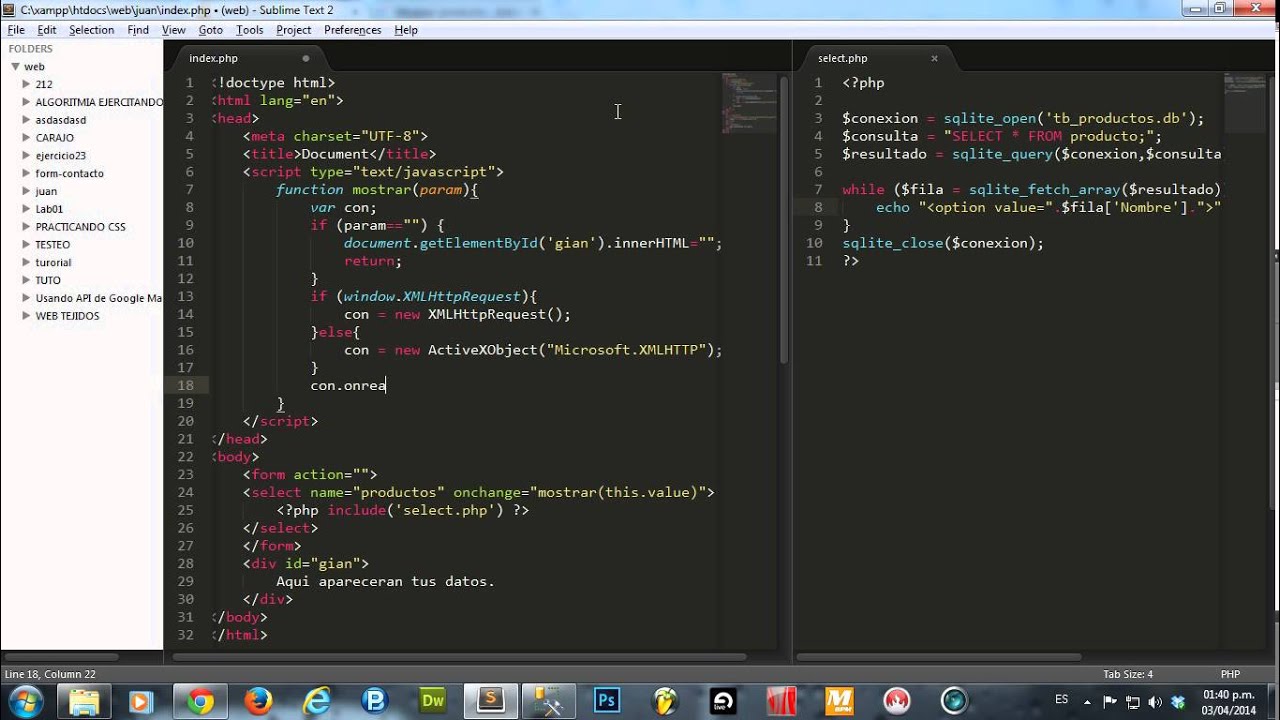Open the Edit menu
The height and width of the screenshot is (720, 1280).
pos(47,30)
